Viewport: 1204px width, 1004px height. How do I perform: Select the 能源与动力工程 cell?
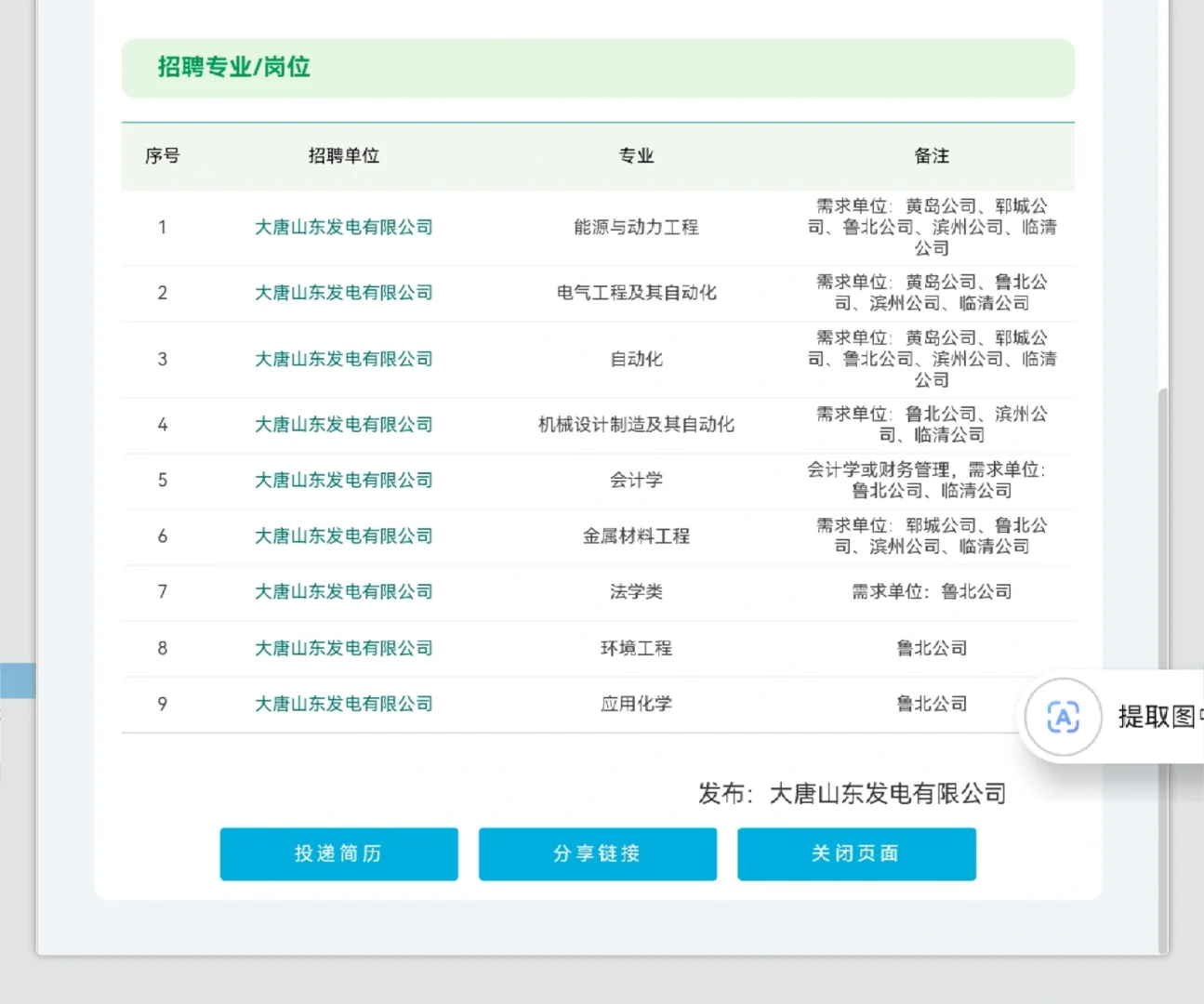click(x=637, y=227)
